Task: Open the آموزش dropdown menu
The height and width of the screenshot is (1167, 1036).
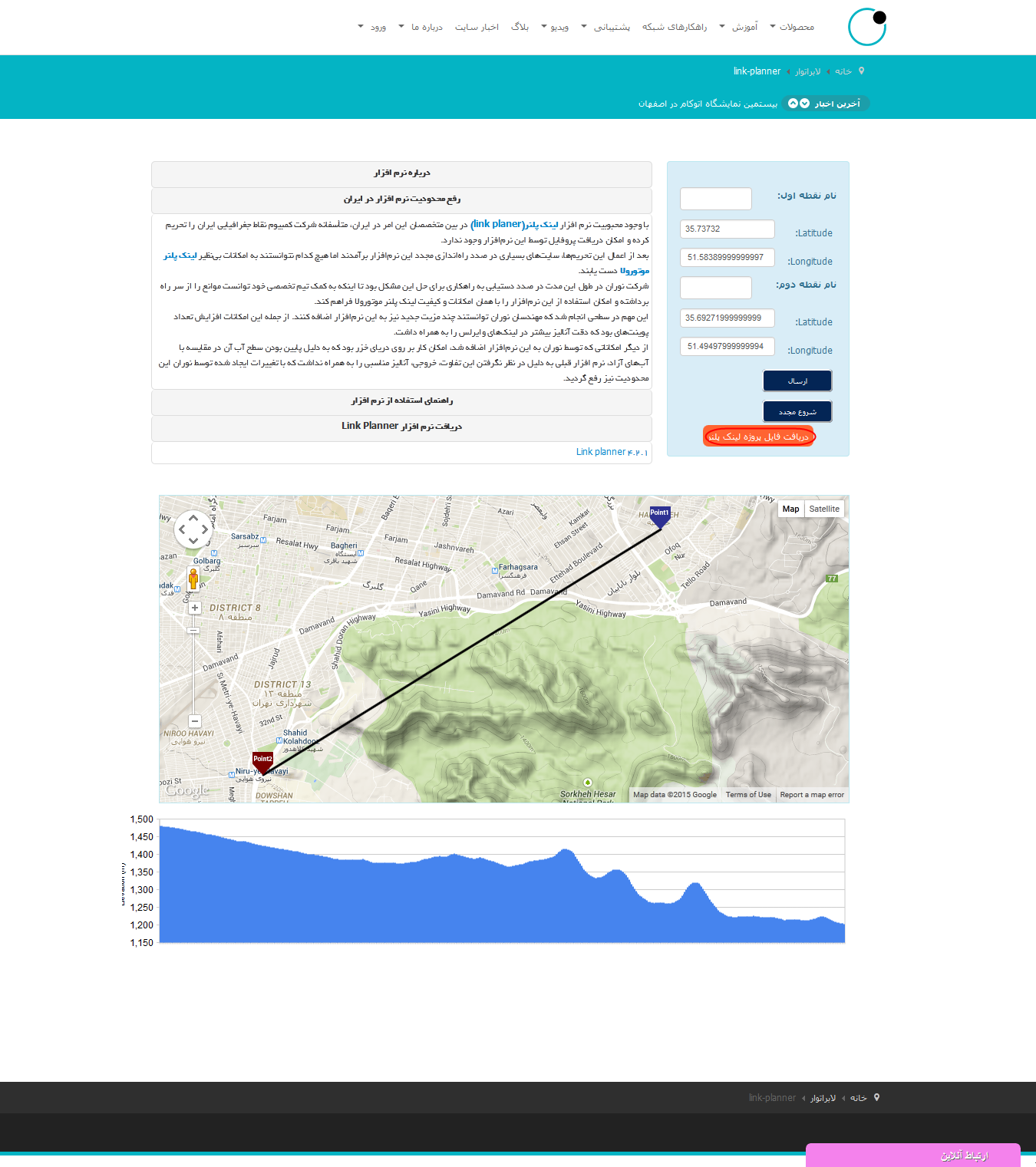Action: click(x=739, y=27)
